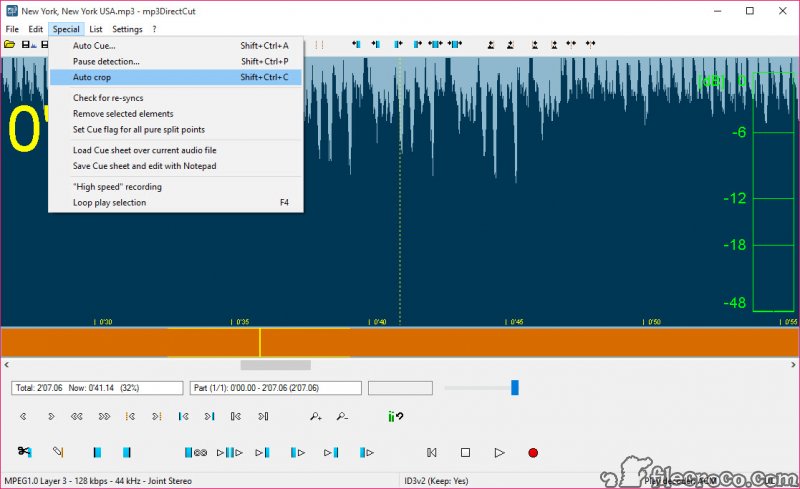800x489 pixels.
Task: Click the volume slider handle
Action: point(515,387)
